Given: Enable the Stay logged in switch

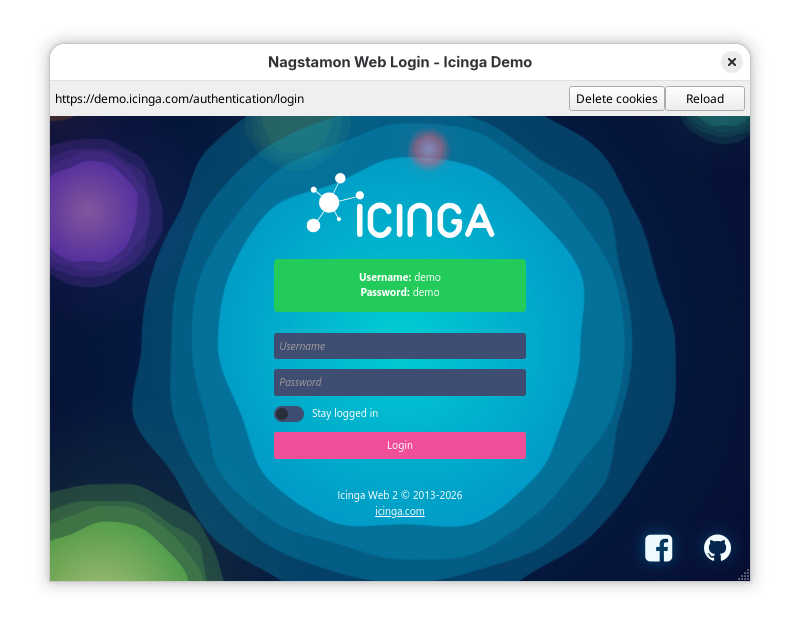Looking at the screenshot, I should click(x=289, y=413).
